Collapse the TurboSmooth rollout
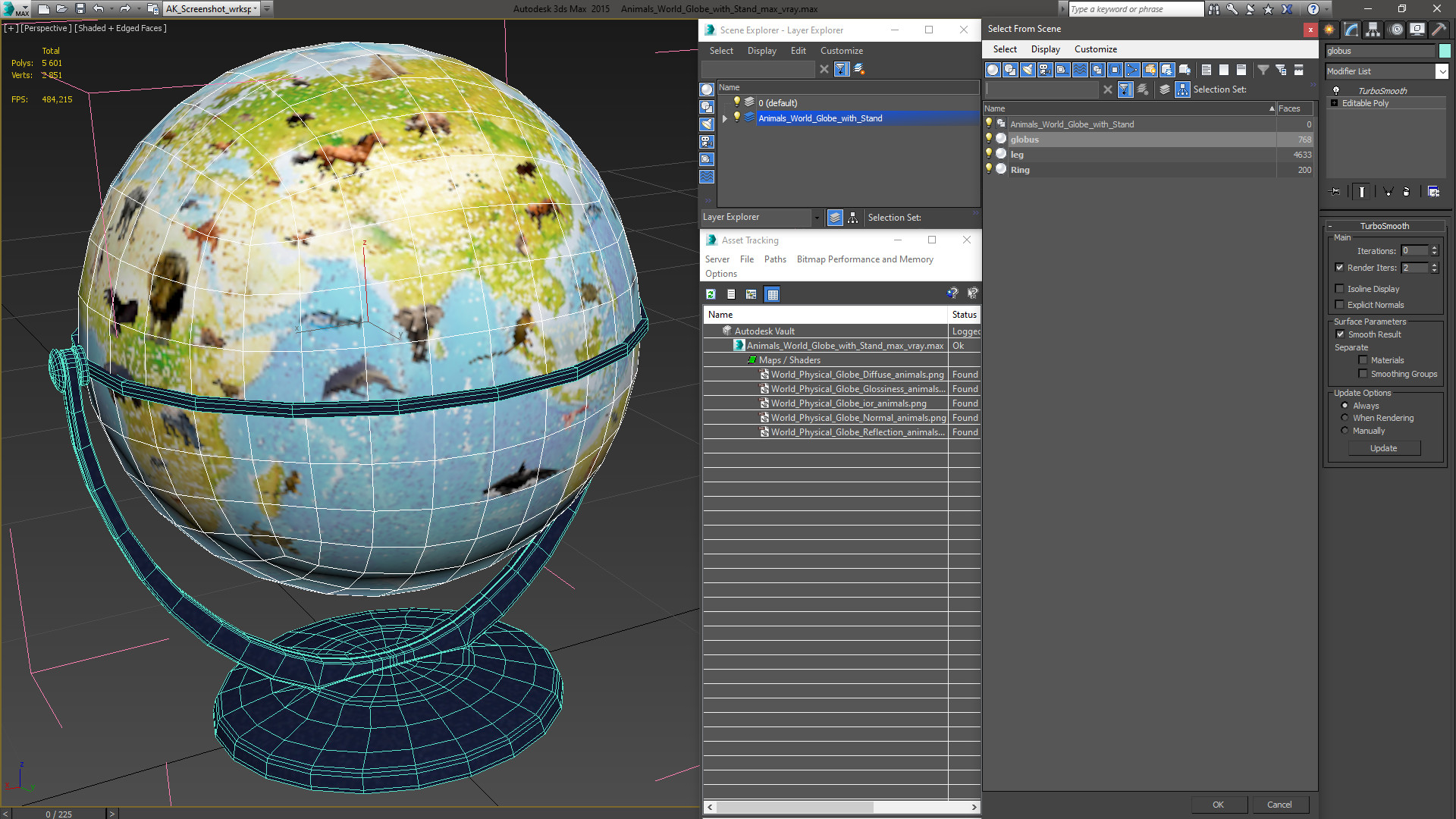Screen dimensions: 1456x819 point(1330,226)
